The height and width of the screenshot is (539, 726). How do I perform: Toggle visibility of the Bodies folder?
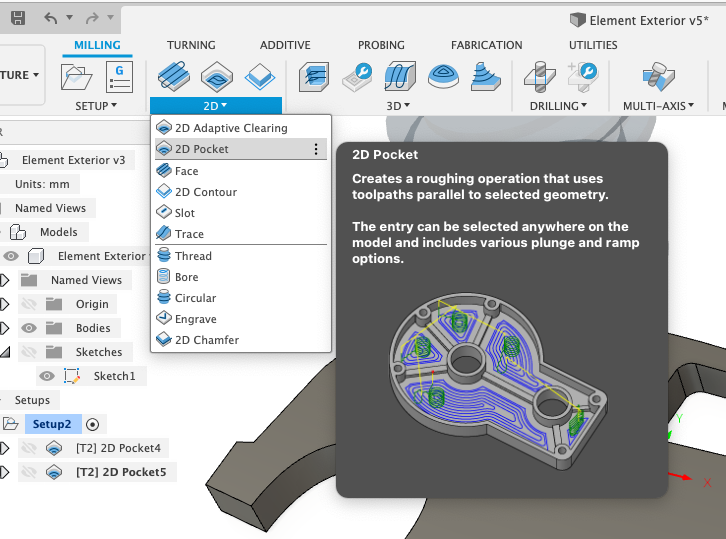pyautogui.click(x=29, y=328)
